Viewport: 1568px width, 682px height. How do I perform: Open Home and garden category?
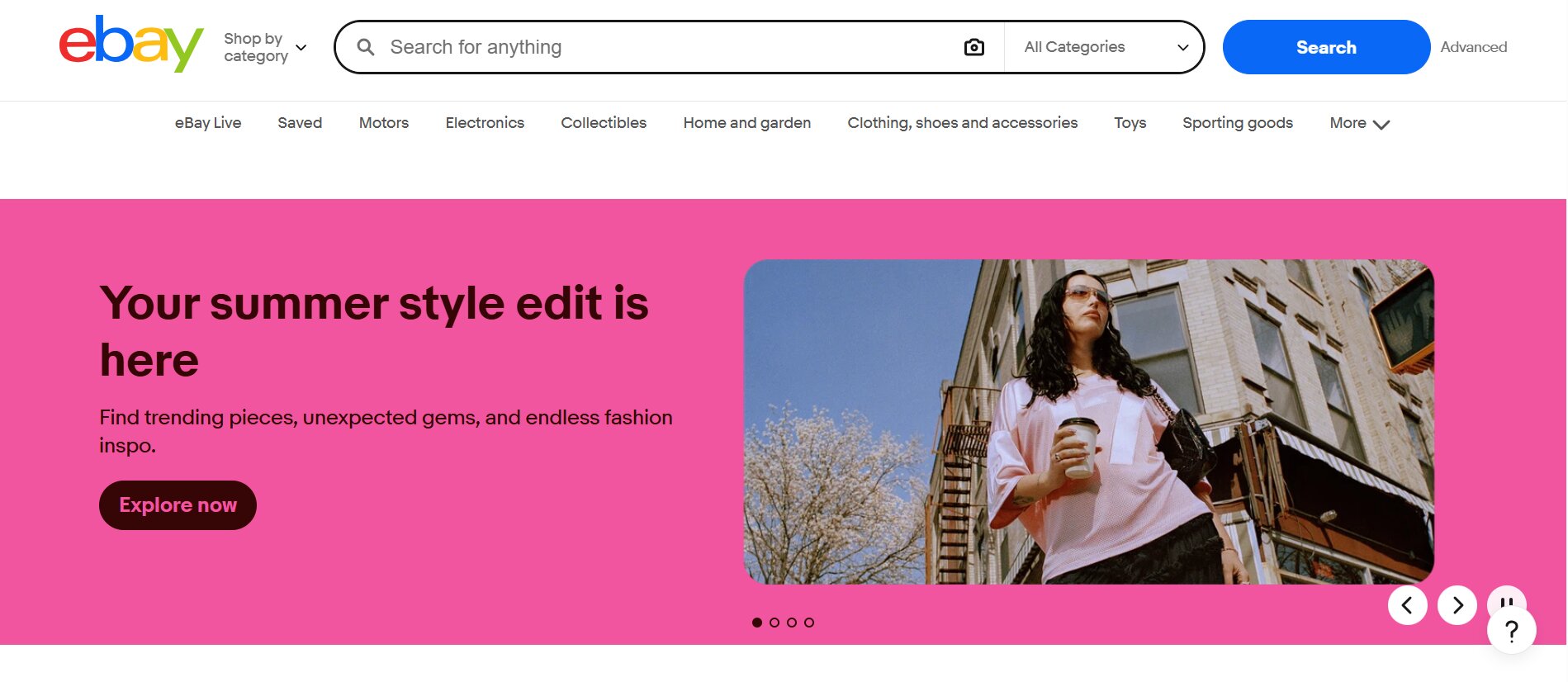(x=747, y=123)
